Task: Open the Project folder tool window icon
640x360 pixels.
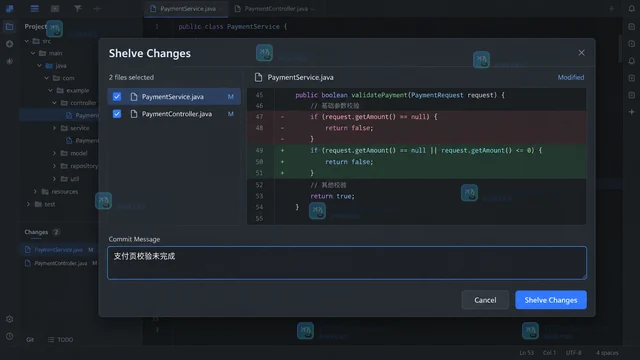Action: [9, 27]
